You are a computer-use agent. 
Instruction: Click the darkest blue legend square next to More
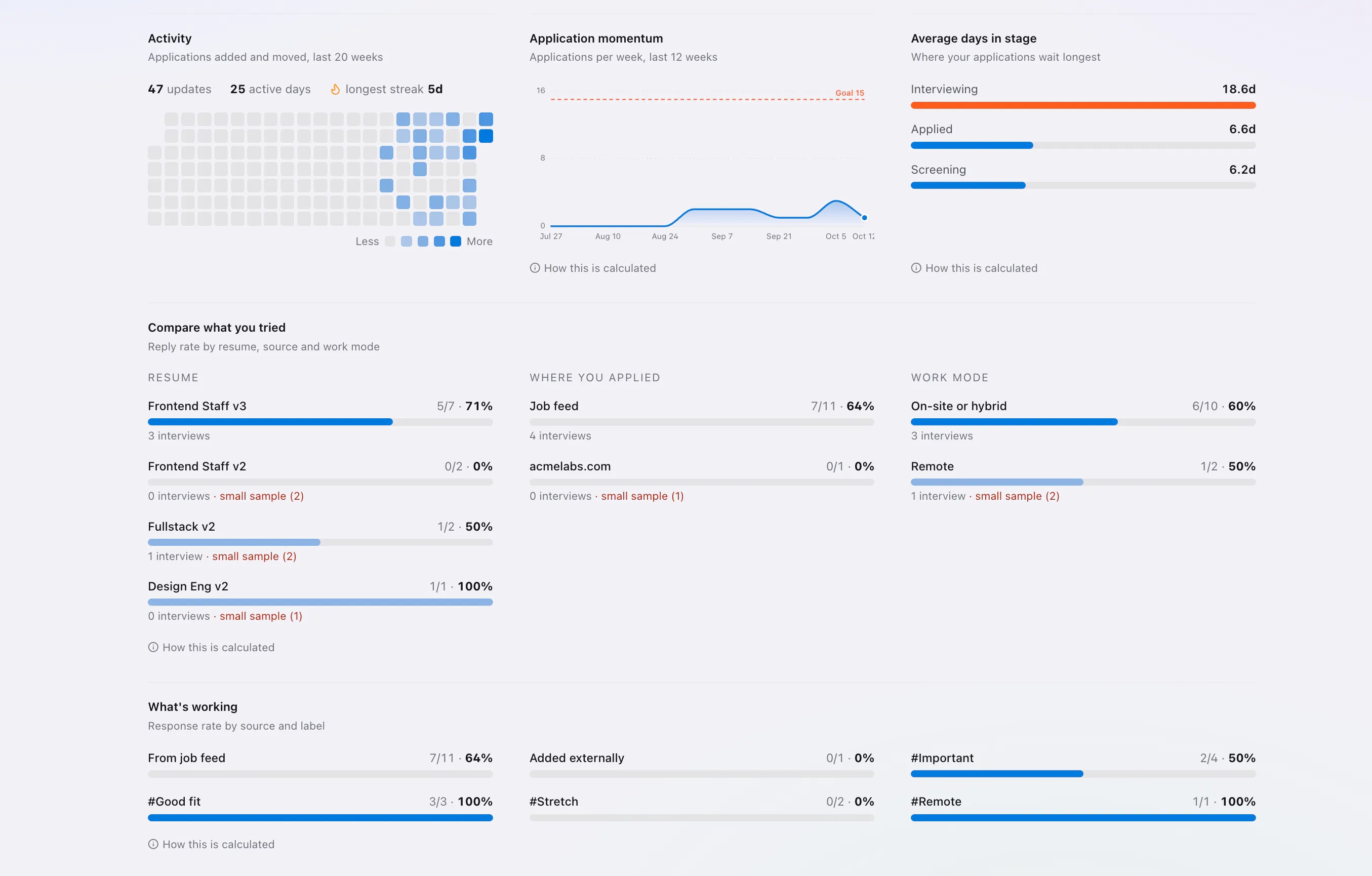[455, 241]
